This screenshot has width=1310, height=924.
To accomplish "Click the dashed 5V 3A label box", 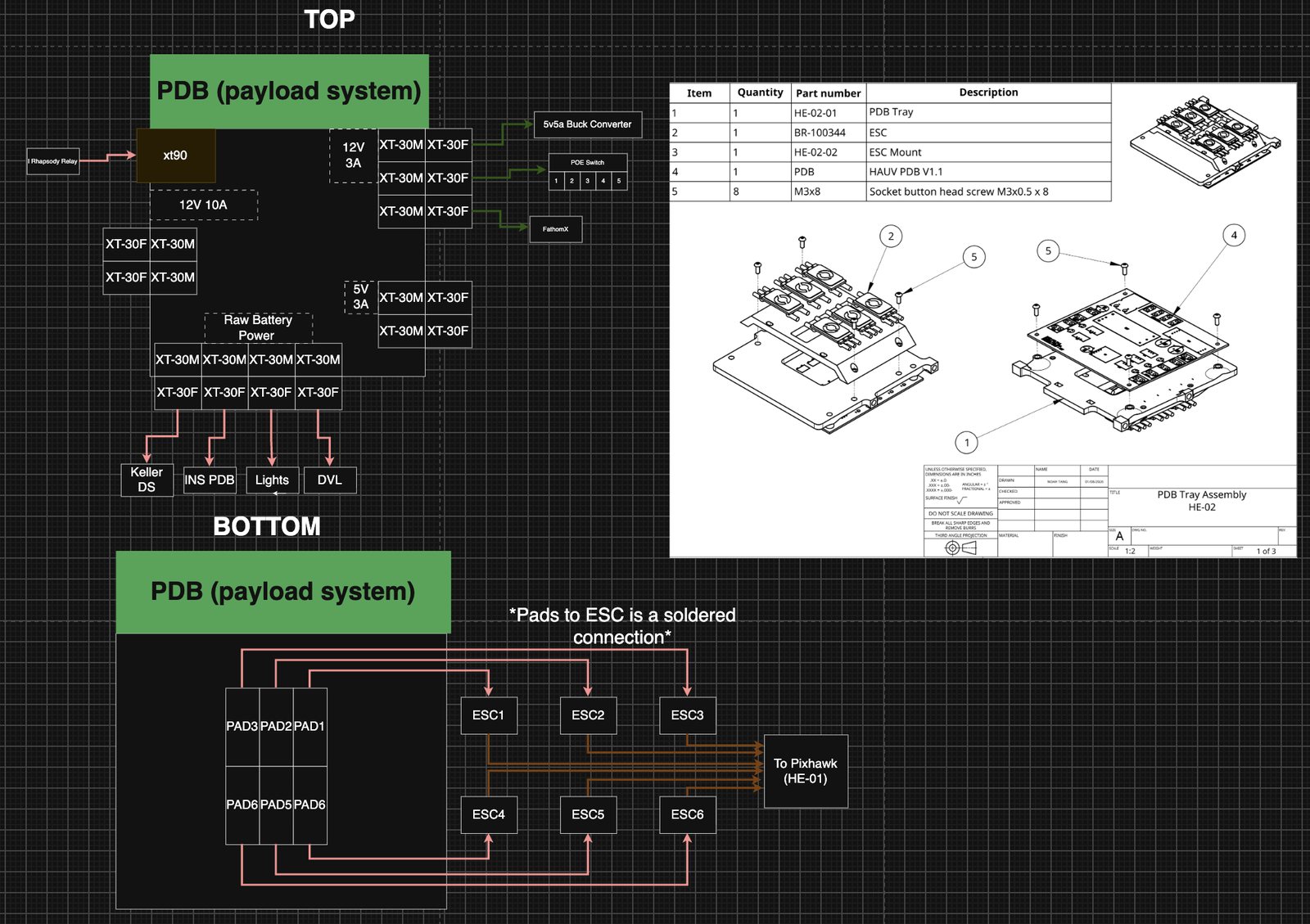I will pyautogui.click(x=361, y=297).
